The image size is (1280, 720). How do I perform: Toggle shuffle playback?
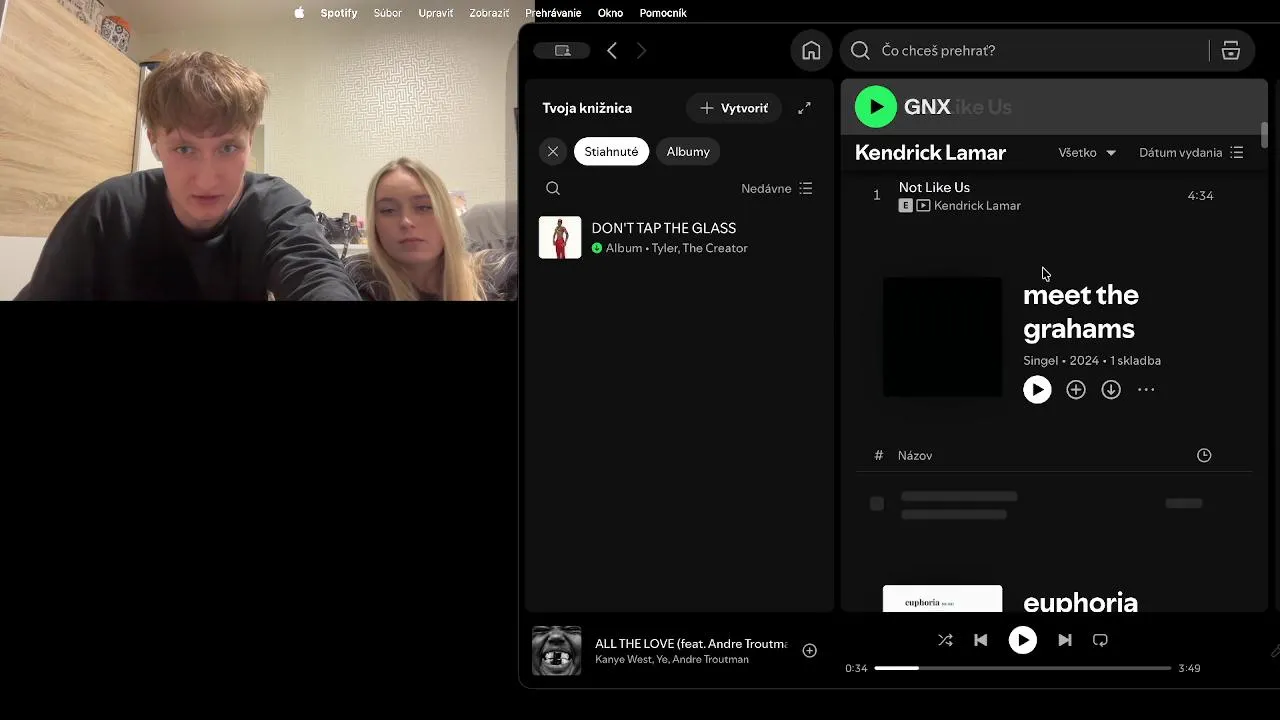[945, 640]
